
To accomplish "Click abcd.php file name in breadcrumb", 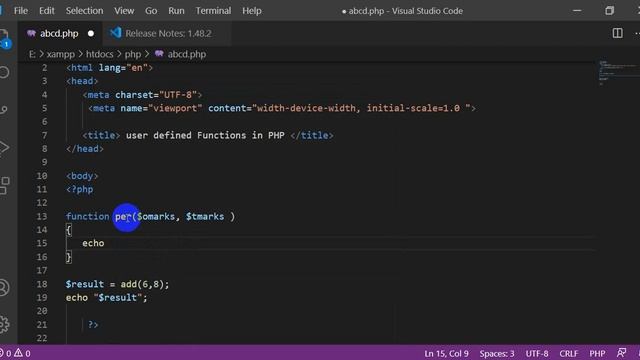I will 187,54.
